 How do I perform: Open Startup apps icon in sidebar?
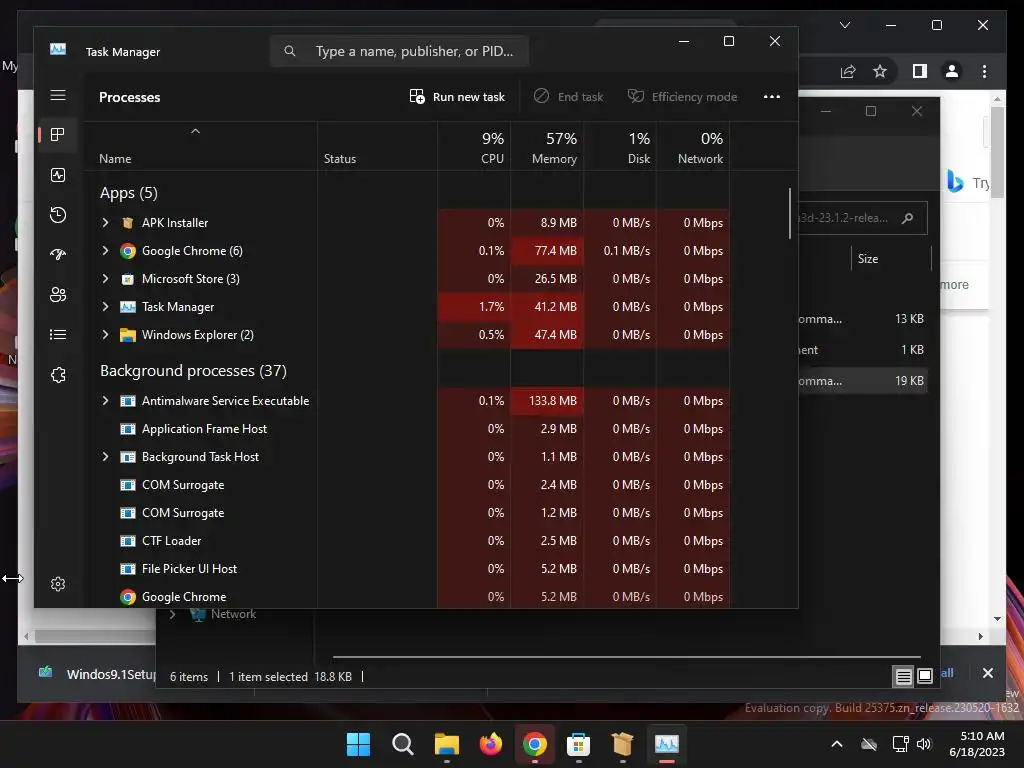click(x=57, y=255)
